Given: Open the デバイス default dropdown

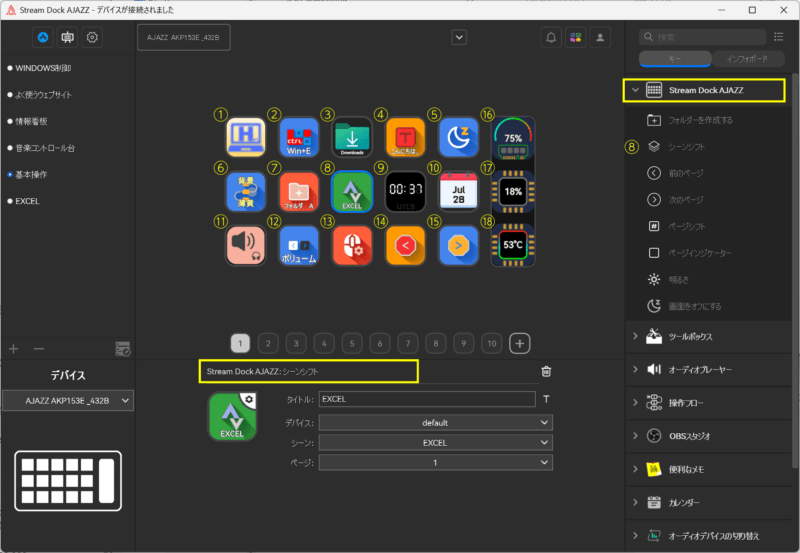Looking at the screenshot, I should pos(435,423).
